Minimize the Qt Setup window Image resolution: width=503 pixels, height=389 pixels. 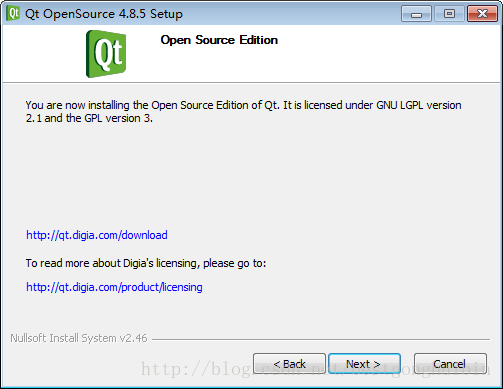(416, 14)
